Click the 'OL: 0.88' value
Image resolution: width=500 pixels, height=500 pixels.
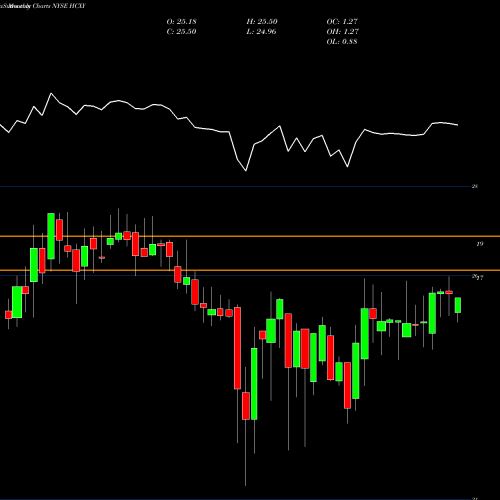pos(342,42)
